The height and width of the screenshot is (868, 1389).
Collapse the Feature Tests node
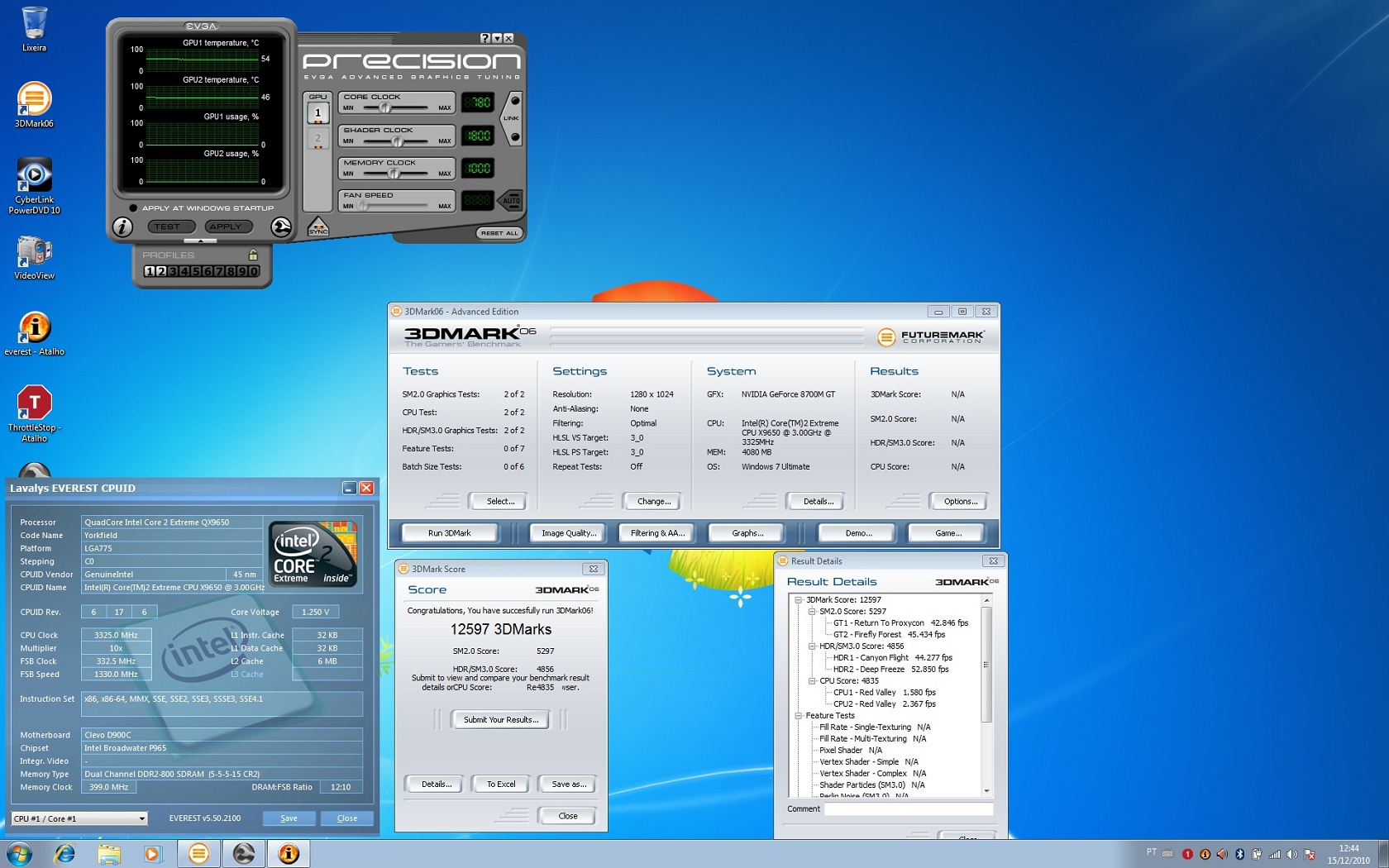click(x=799, y=716)
